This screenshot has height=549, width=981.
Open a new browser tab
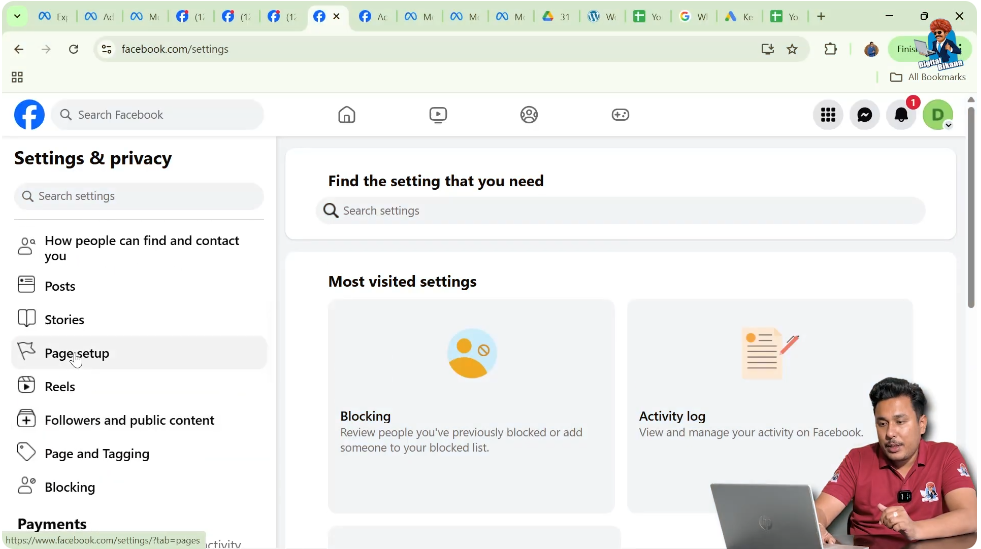point(821,16)
